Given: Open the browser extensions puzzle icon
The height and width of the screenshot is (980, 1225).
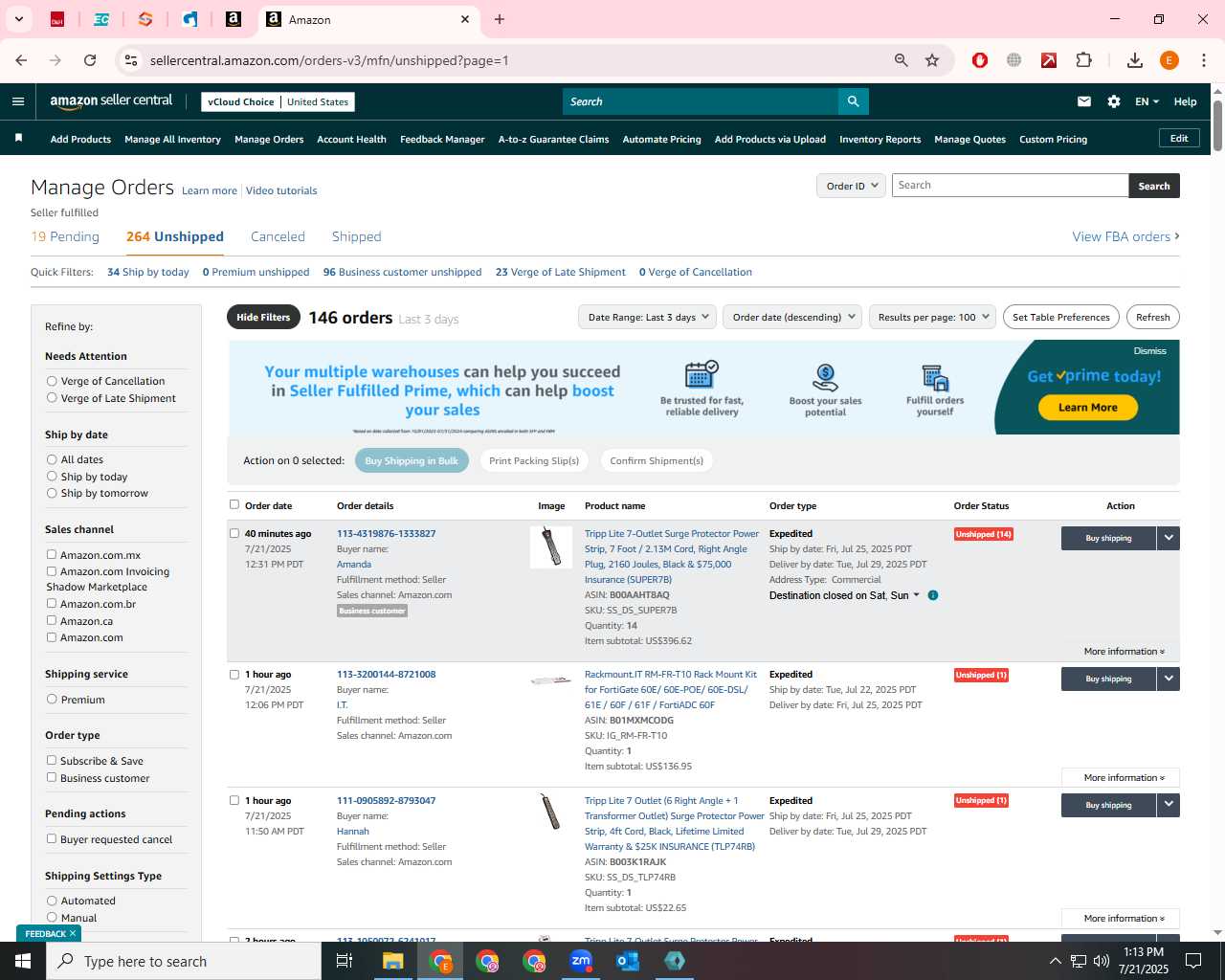Looking at the screenshot, I should point(1084,60).
